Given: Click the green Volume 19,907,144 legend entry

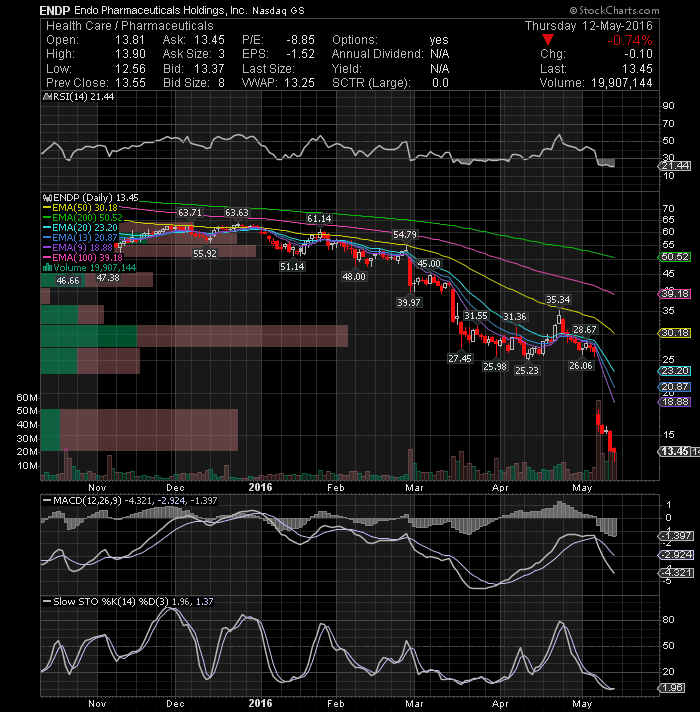Looking at the screenshot, I should [89, 267].
